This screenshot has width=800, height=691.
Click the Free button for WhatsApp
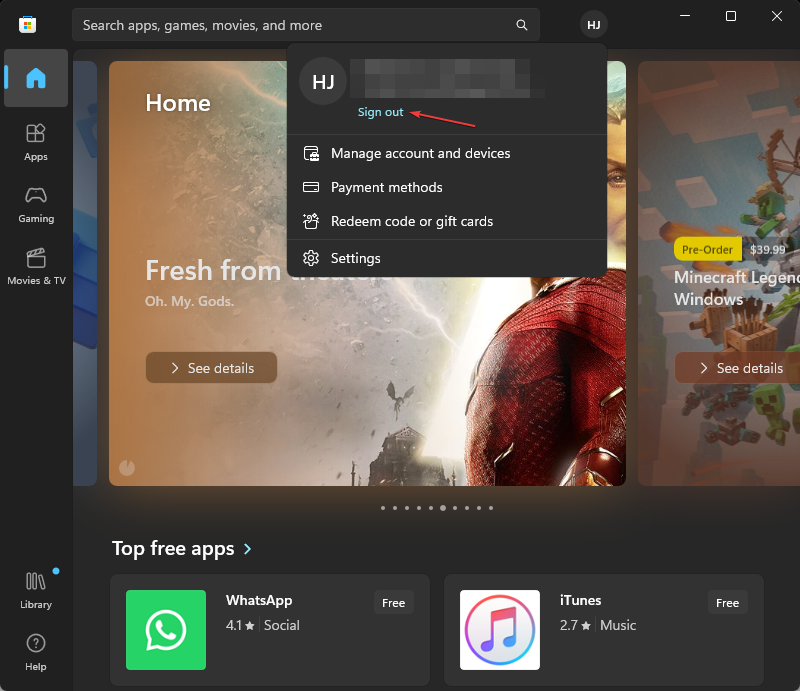tap(393, 603)
